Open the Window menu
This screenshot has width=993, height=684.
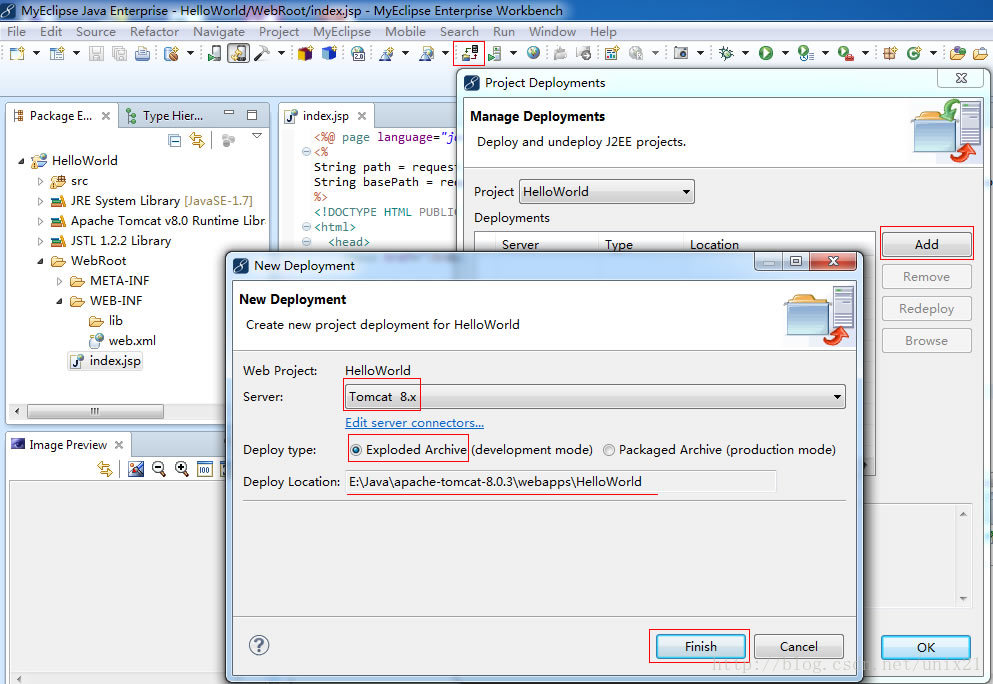552,32
